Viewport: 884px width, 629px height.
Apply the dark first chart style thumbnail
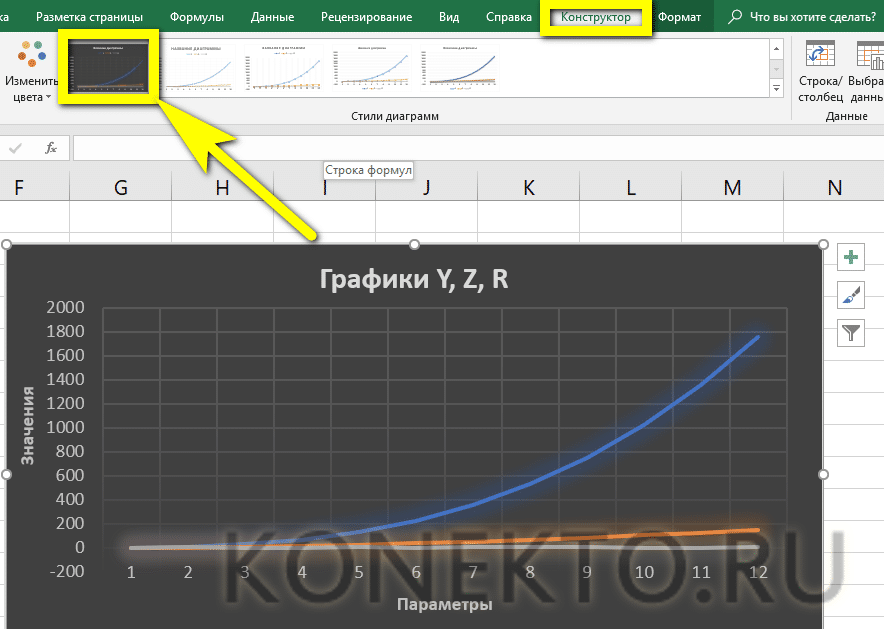[109, 67]
